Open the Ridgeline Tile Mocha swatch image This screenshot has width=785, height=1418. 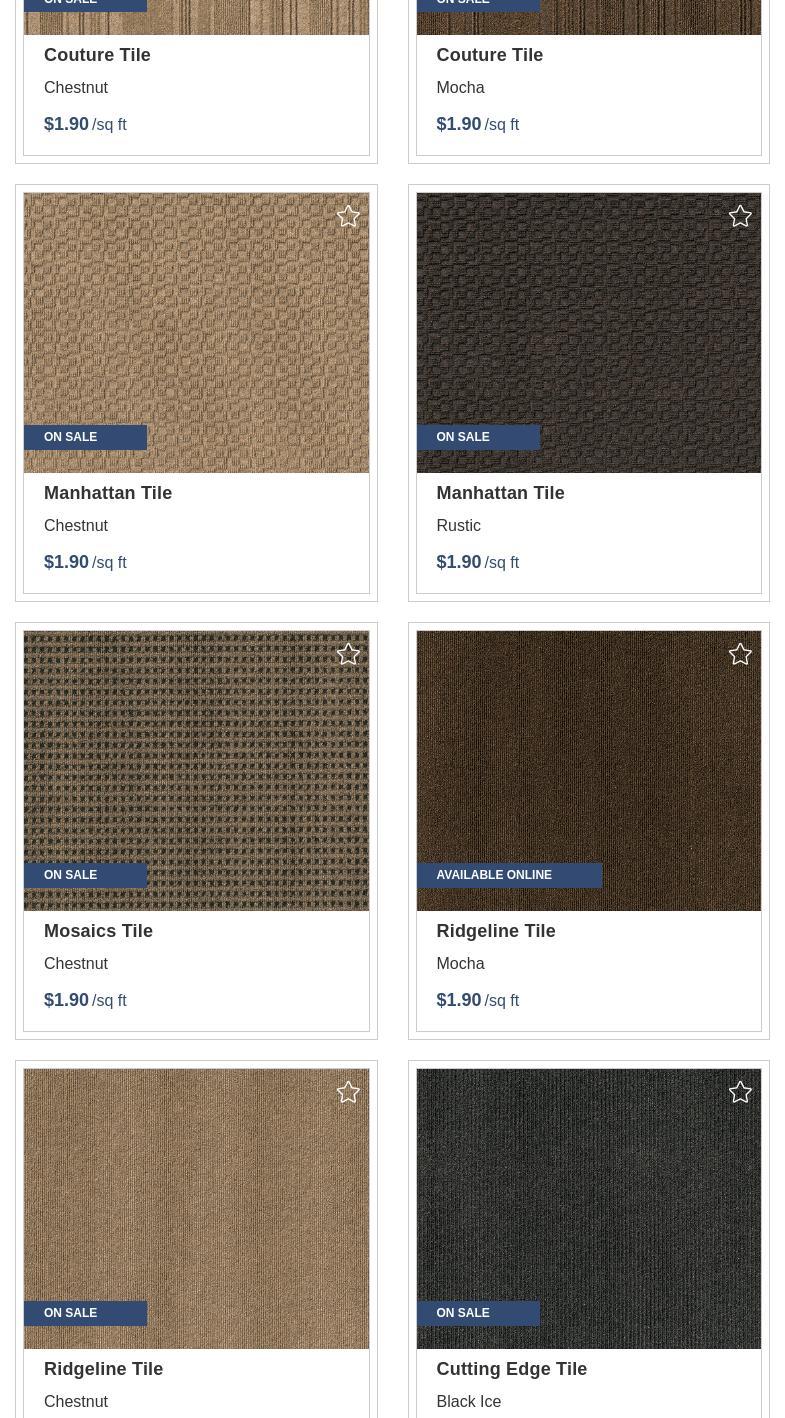[588, 771]
